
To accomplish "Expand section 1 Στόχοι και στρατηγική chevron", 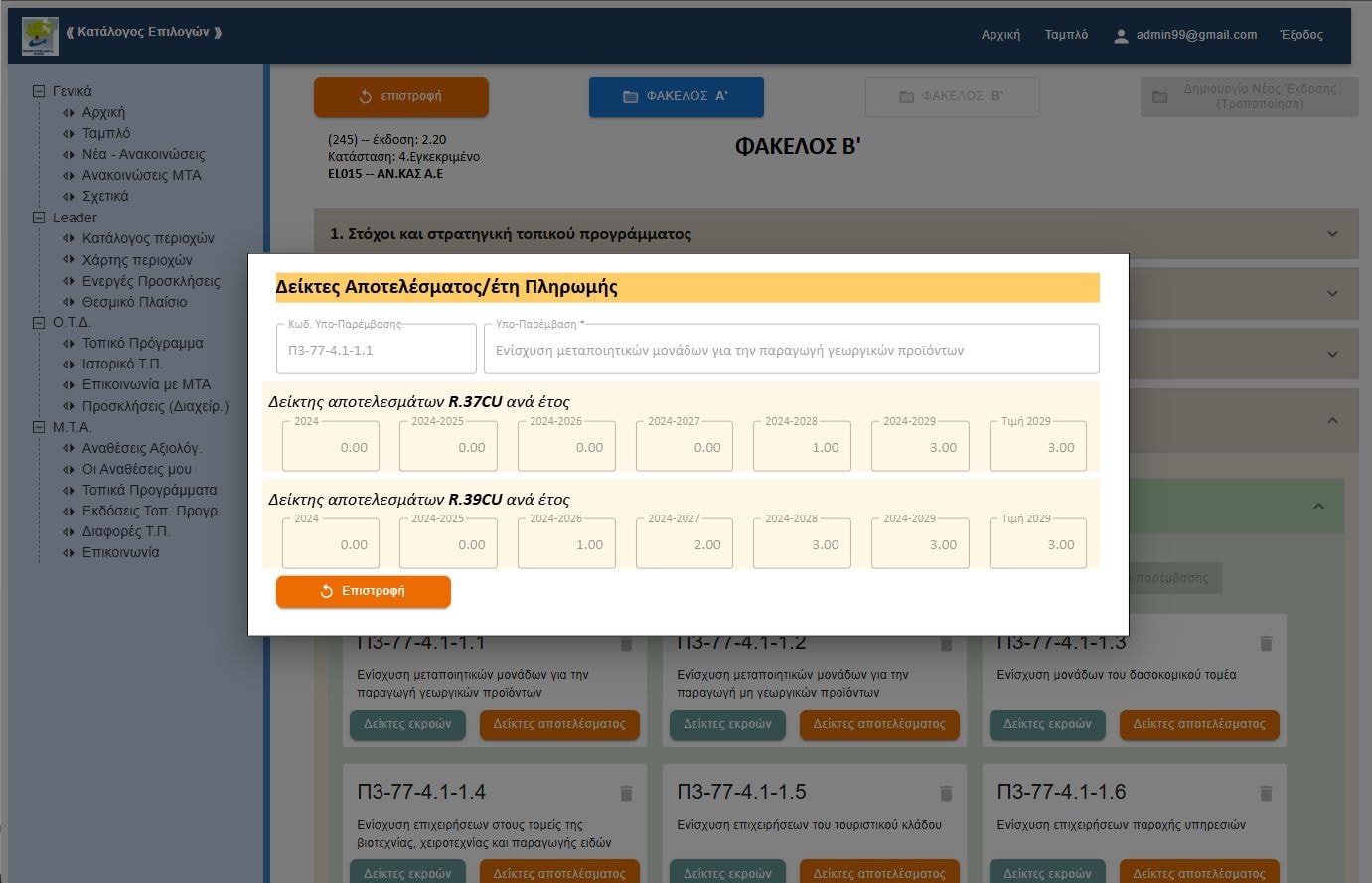I will click(1332, 233).
